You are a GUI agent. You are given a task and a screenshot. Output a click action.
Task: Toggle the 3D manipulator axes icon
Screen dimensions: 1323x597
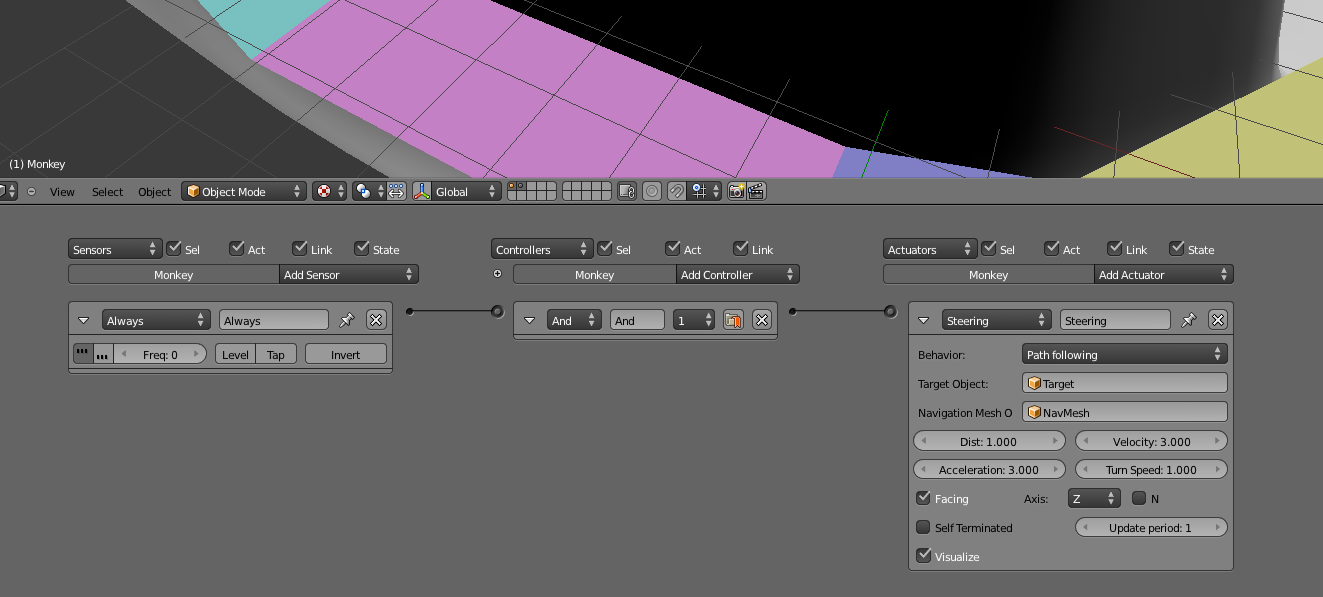[x=421, y=191]
